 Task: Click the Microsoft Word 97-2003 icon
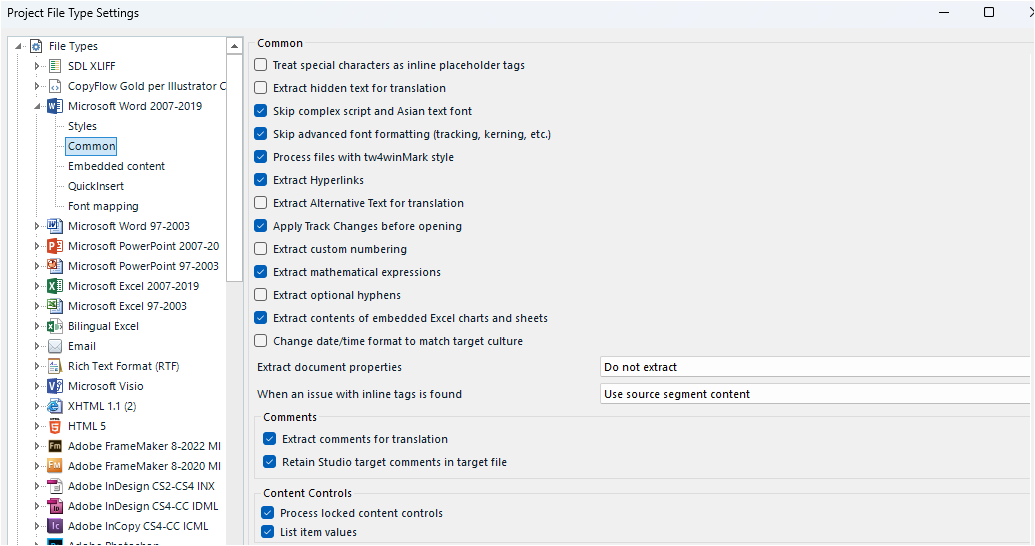[55, 226]
